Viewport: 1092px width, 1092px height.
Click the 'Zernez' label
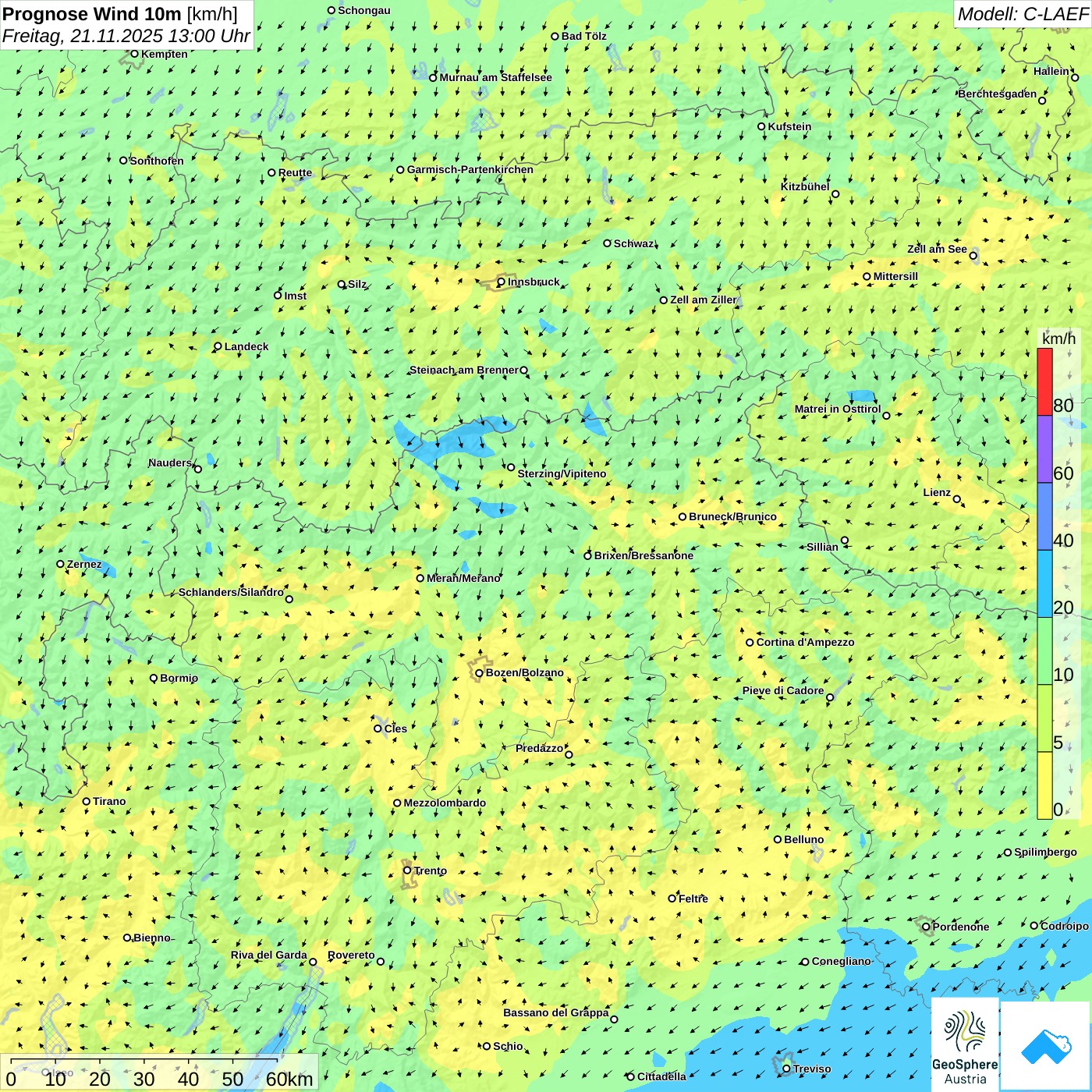(84, 564)
